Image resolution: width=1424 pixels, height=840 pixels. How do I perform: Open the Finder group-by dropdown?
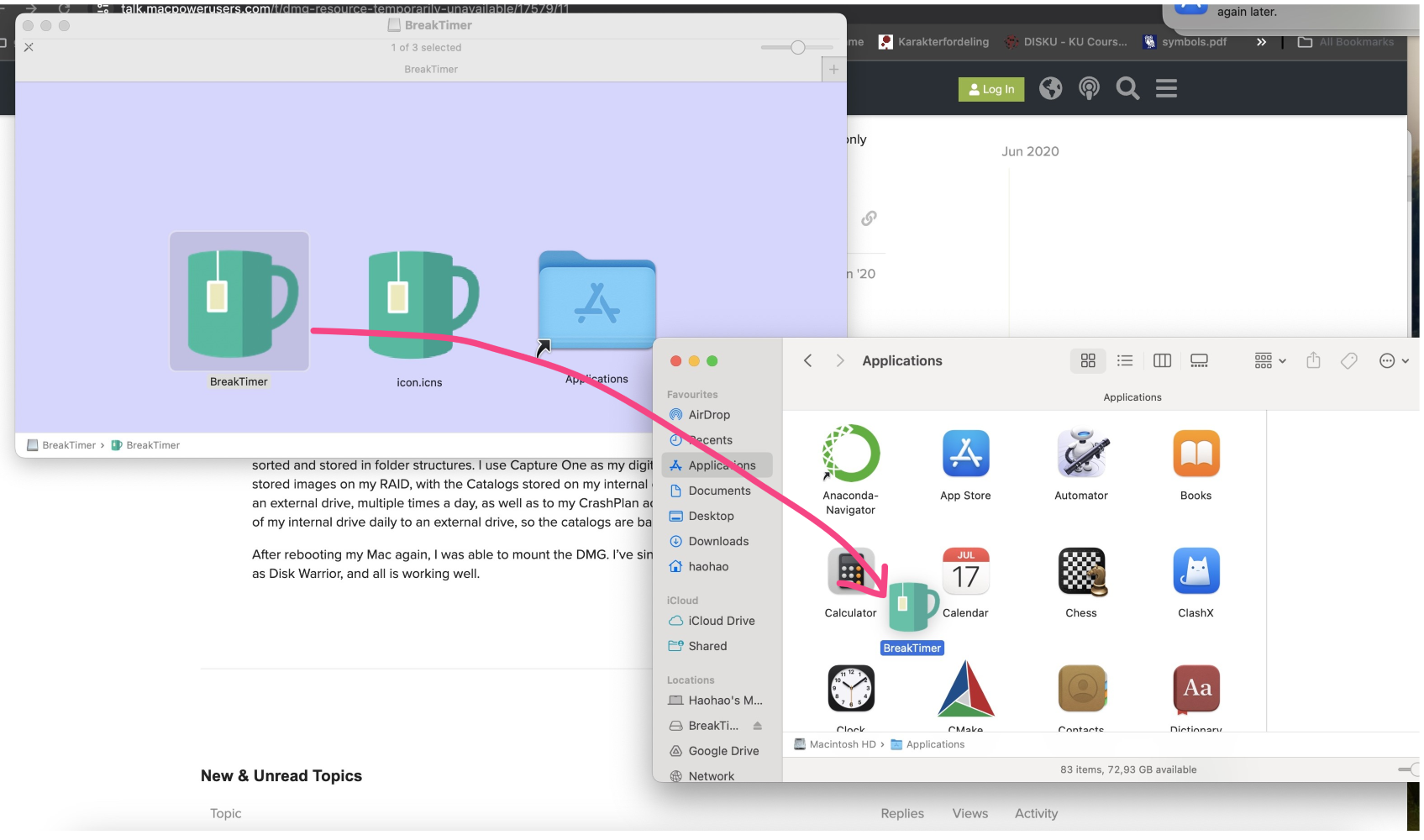[1269, 360]
